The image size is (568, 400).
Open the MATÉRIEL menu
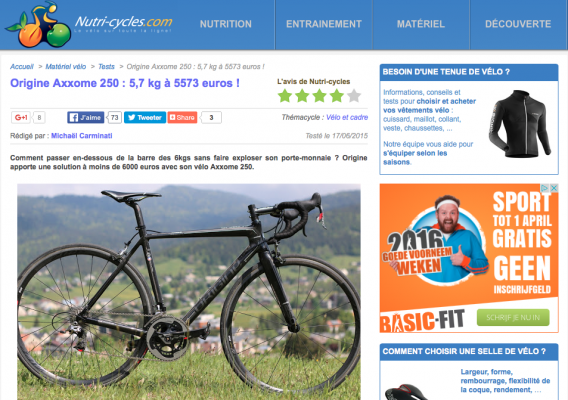[x=421, y=24]
